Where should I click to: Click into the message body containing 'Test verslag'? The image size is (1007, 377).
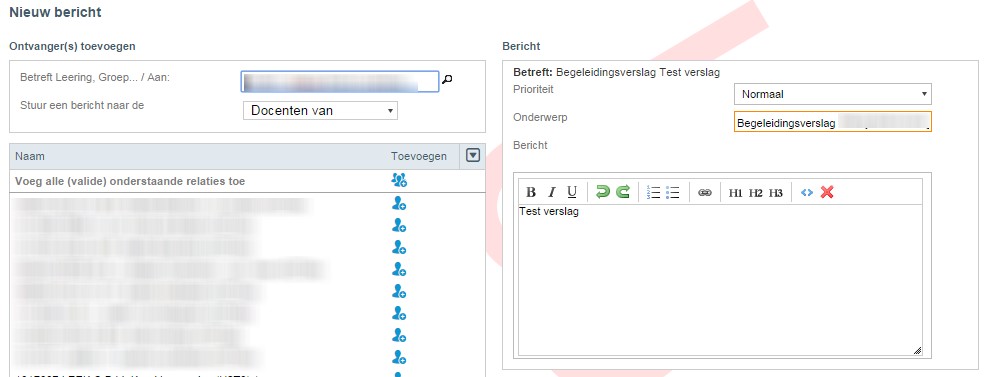[x=720, y=280]
